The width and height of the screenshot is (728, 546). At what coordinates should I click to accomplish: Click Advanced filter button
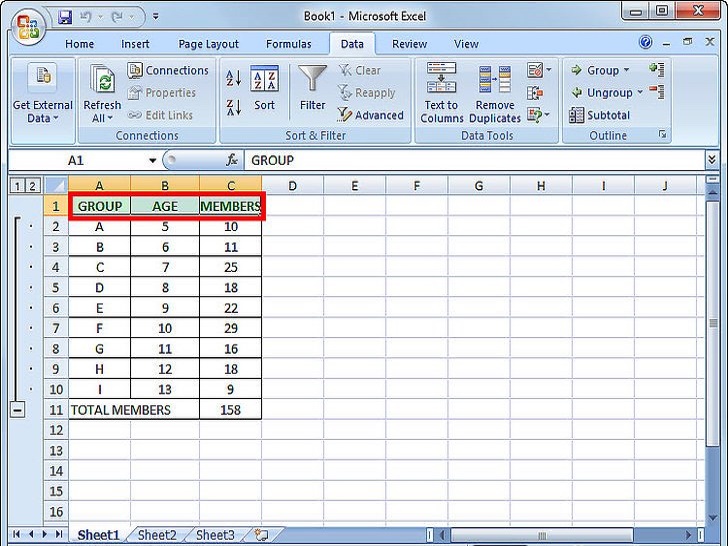click(370, 115)
